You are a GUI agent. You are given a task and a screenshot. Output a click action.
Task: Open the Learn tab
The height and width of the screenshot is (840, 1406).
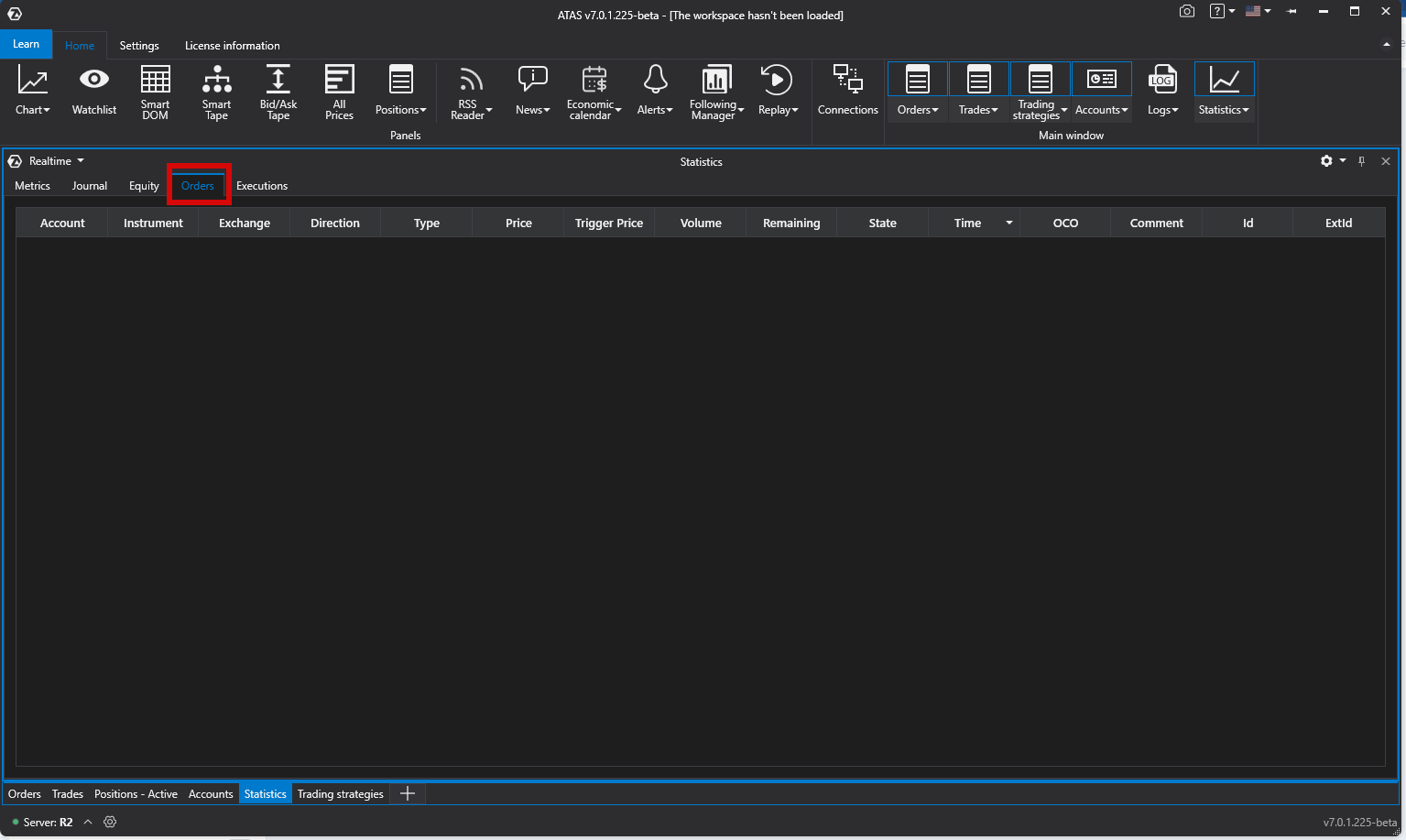[26, 44]
